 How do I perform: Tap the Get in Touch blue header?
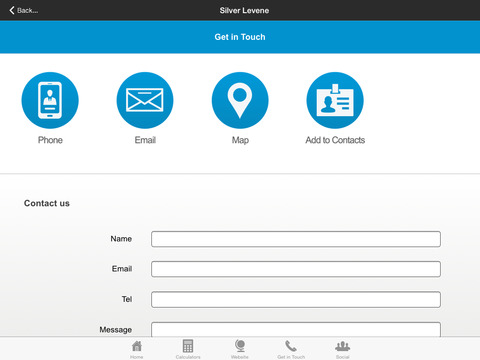pos(240,37)
